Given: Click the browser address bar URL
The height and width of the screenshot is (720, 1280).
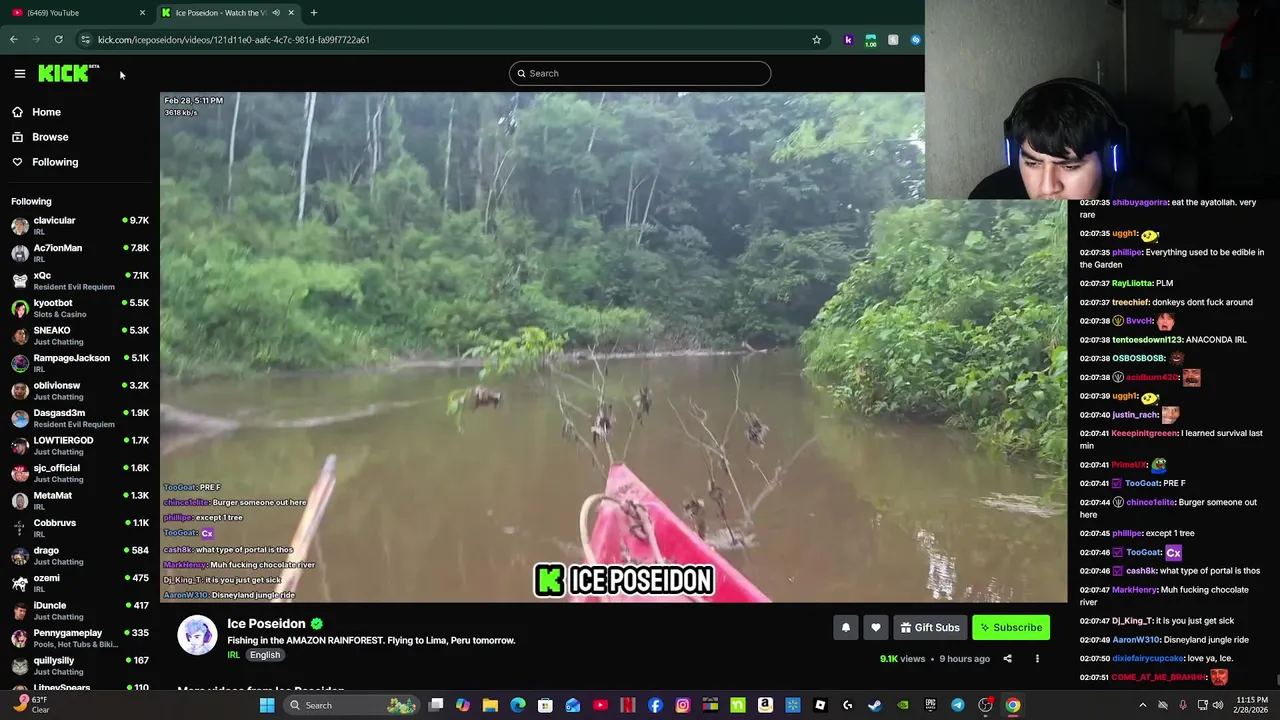Looking at the screenshot, I should click(234, 40).
